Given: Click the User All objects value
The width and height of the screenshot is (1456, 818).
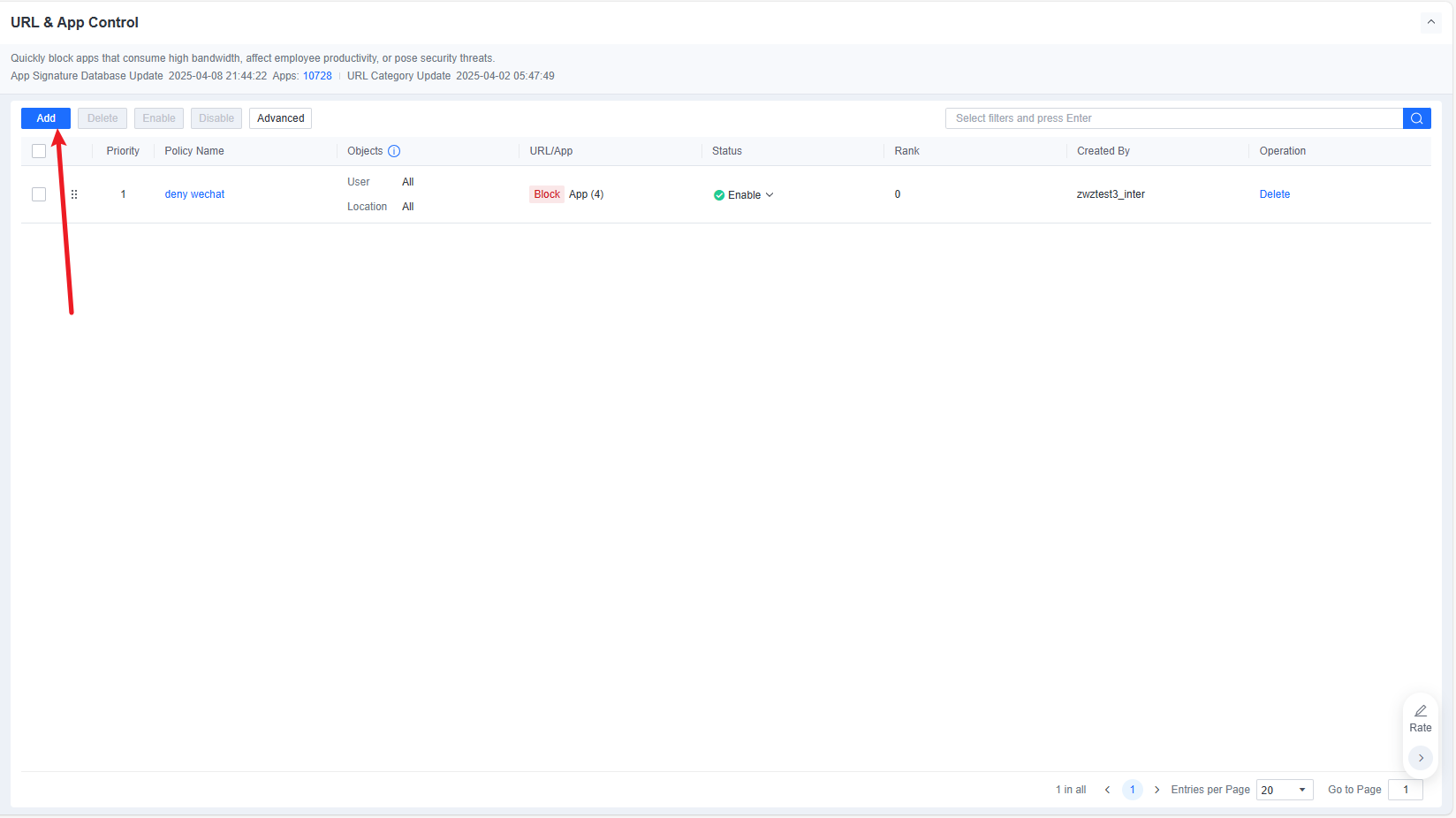Looking at the screenshot, I should [408, 182].
